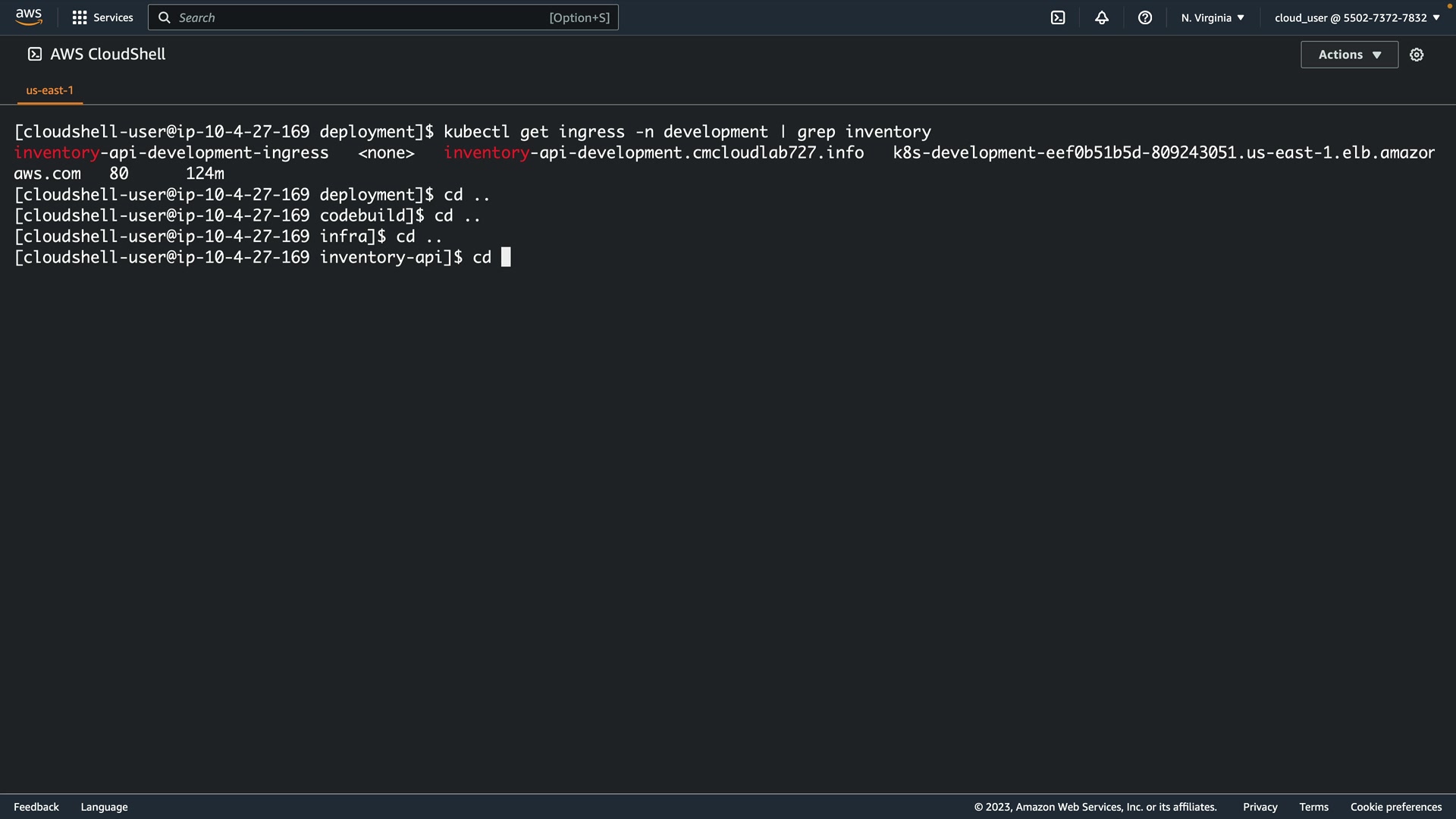Click the CloudShell icon beside the title

35,54
